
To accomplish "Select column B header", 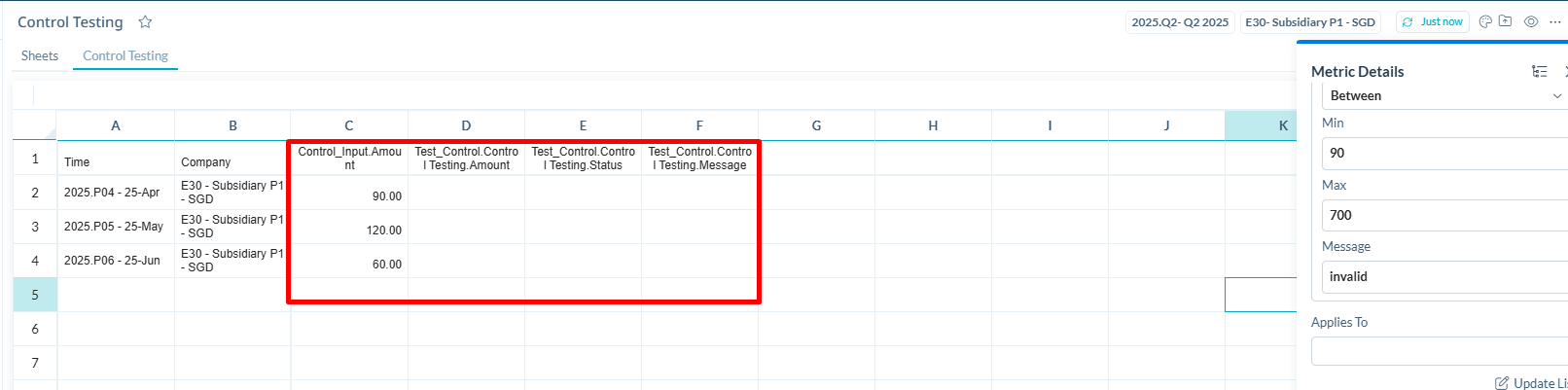I will click(232, 125).
